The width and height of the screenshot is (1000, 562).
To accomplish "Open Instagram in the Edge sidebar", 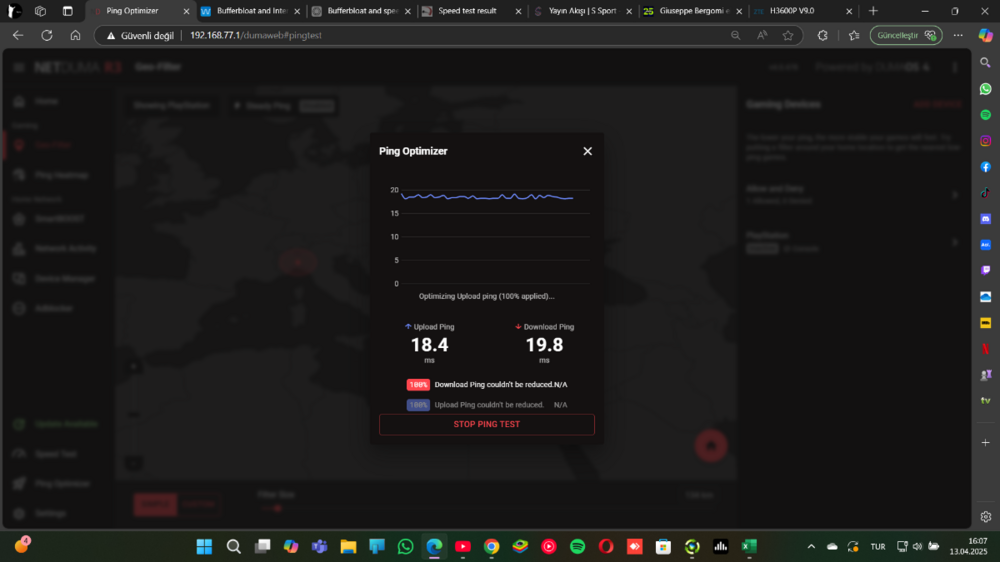I will coord(985,141).
